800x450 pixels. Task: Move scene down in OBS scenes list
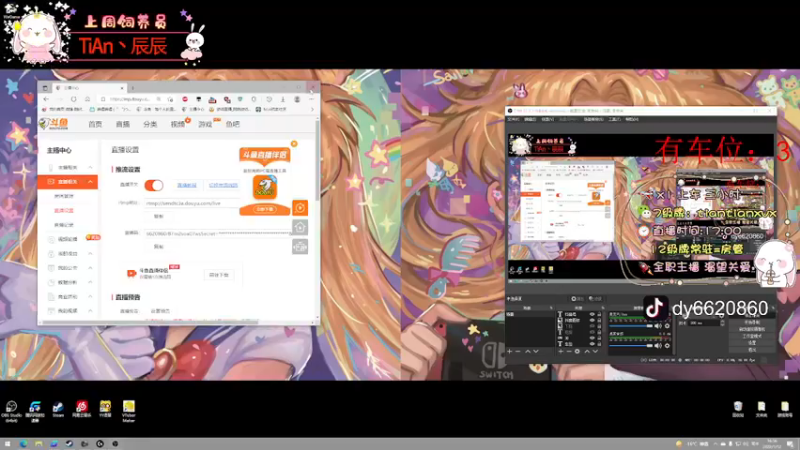point(536,352)
